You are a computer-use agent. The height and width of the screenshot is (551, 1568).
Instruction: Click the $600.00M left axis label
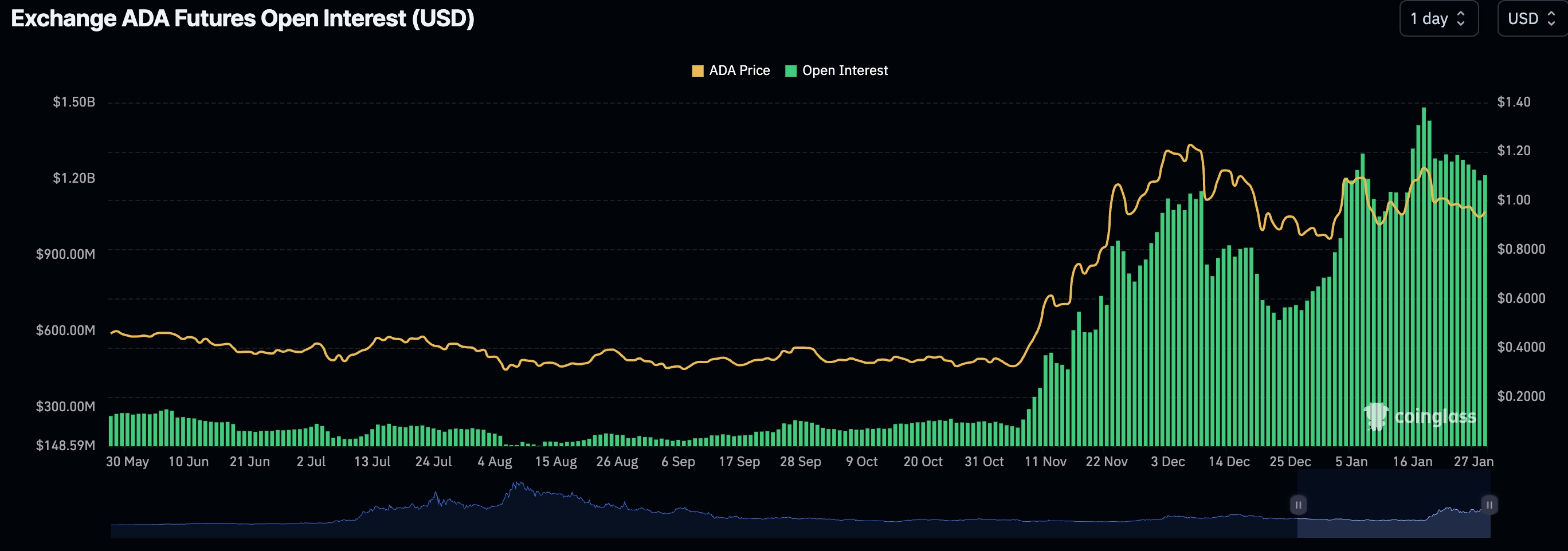pos(66,330)
